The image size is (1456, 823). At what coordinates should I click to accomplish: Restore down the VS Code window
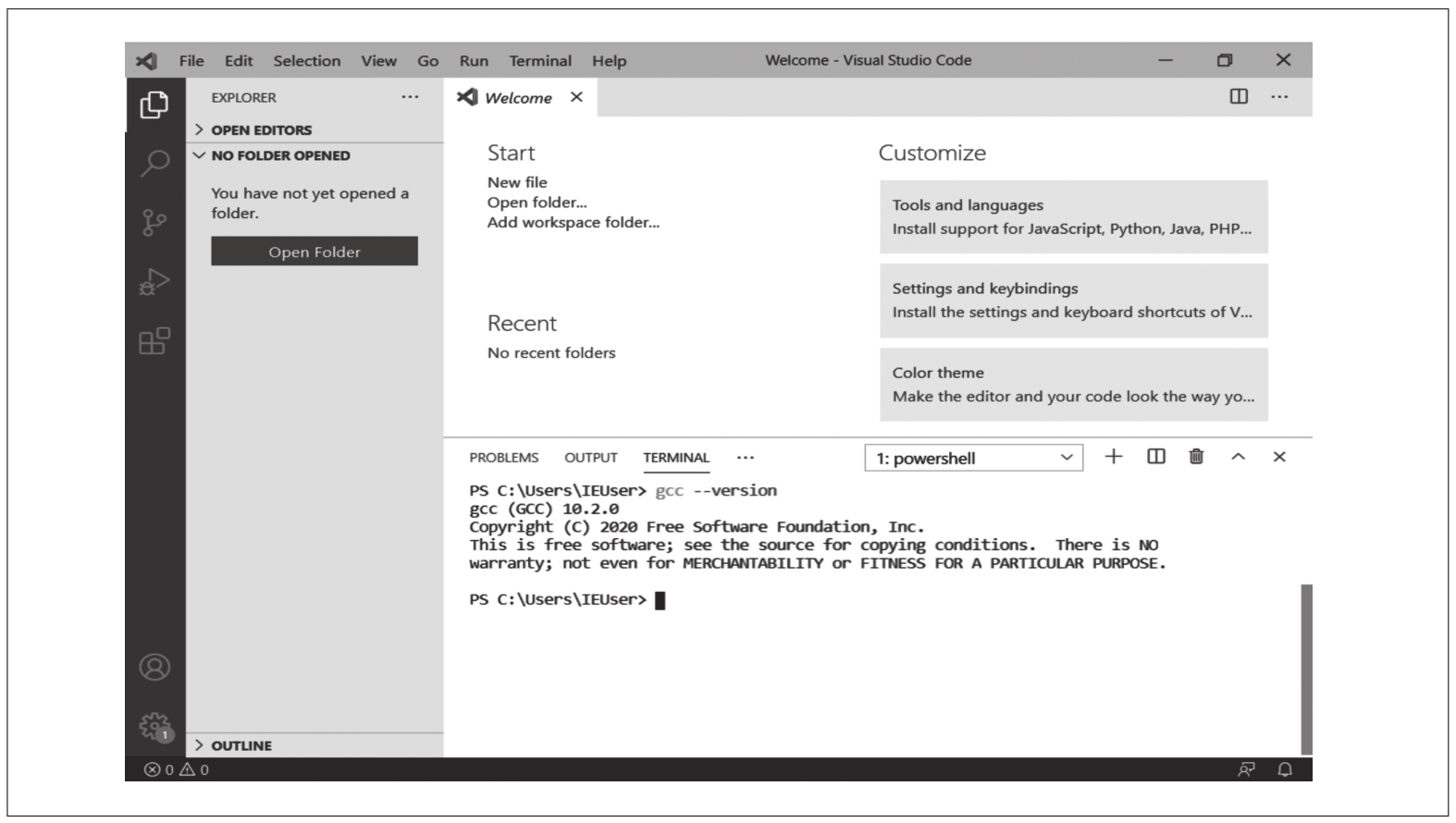tap(1225, 60)
